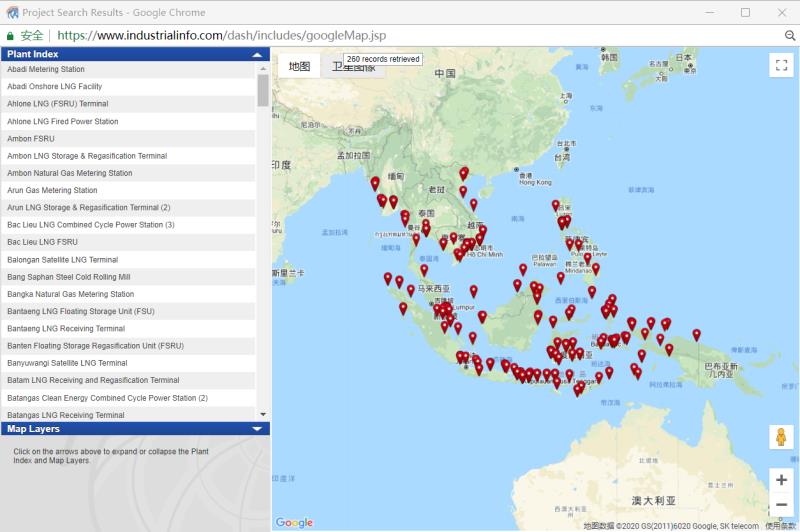Zoom in with the plus button

pyautogui.click(x=781, y=480)
